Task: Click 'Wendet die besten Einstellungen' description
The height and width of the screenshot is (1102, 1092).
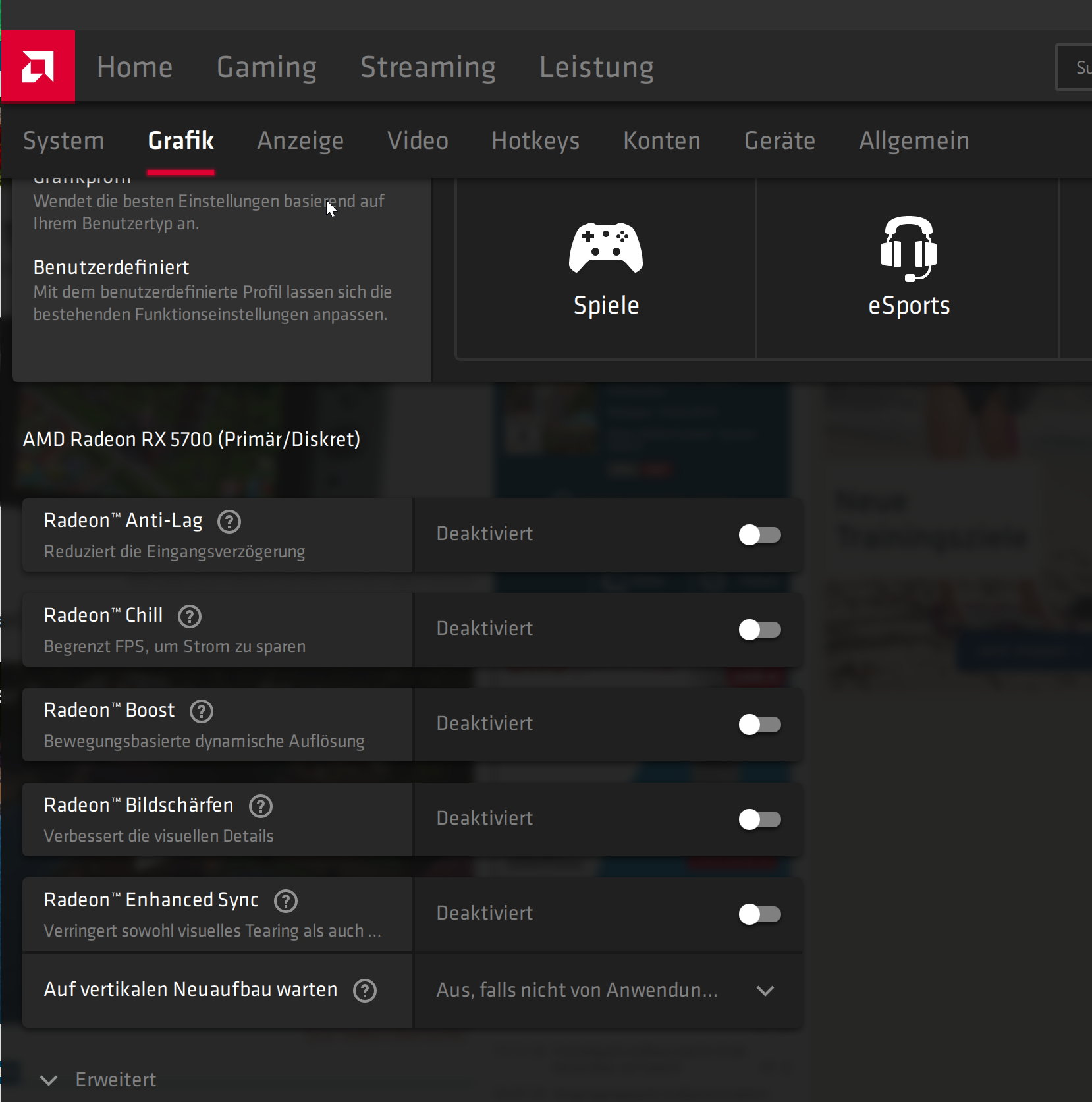Action: pyautogui.click(x=209, y=212)
